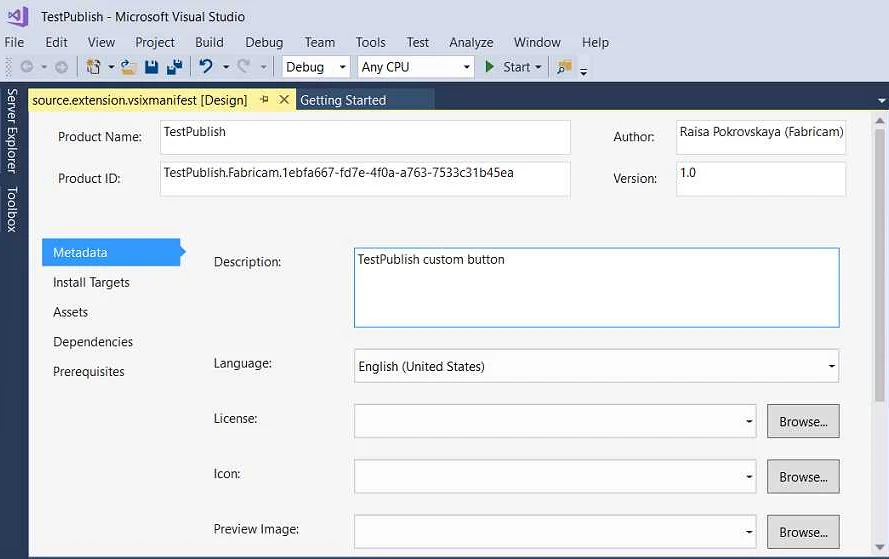Expand the License file dropdown
Viewport: 889px width, 559px height.
point(749,422)
